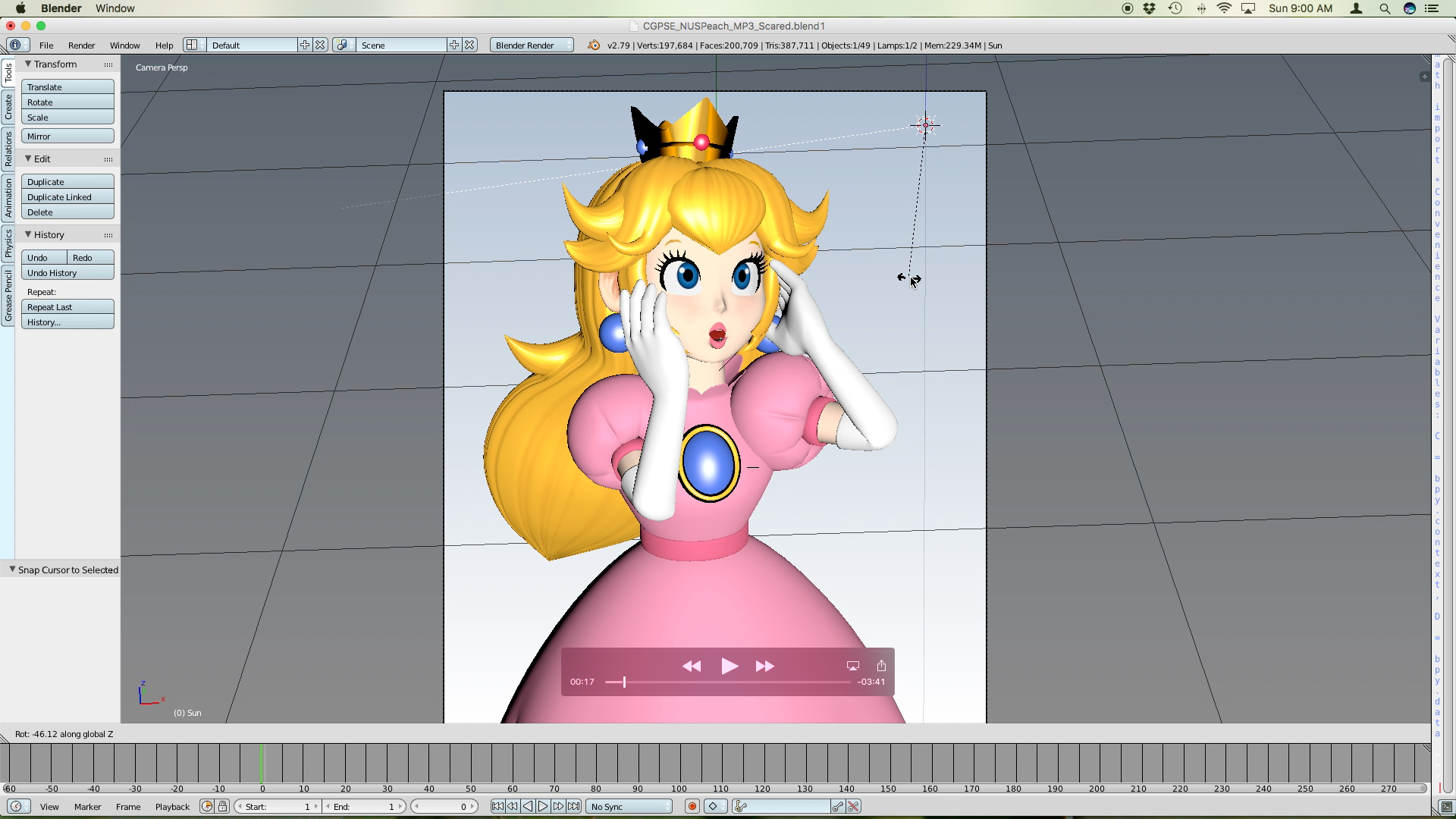
Task: Open the History... repeat list
Action: pyautogui.click(x=67, y=322)
